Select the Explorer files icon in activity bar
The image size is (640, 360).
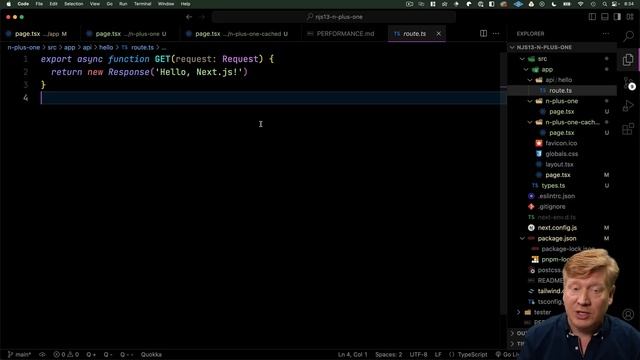point(628,60)
